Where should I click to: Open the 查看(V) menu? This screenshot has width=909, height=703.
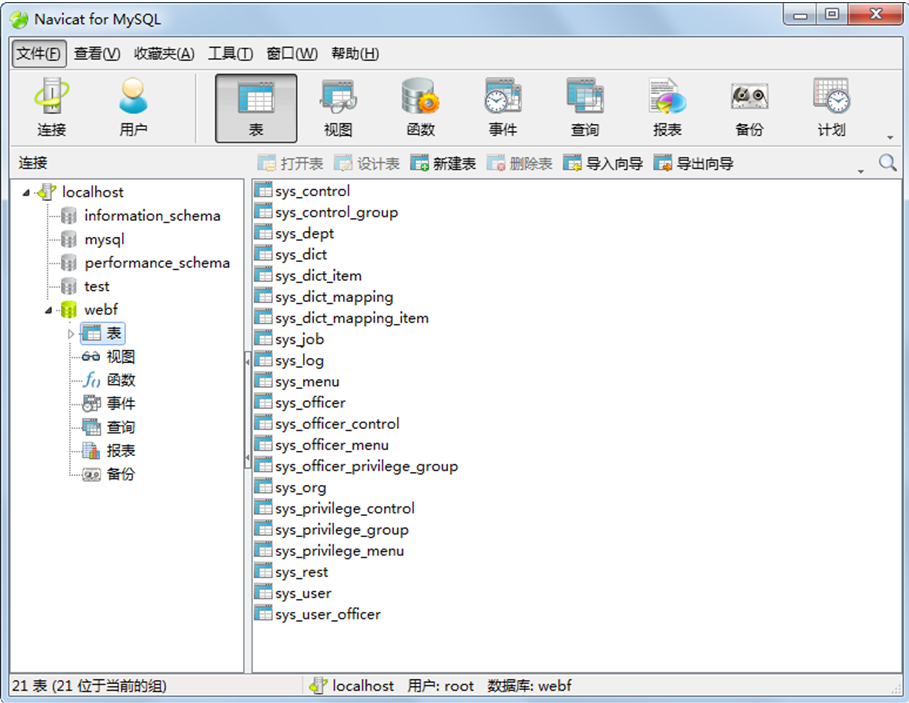[x=97, y=54]
